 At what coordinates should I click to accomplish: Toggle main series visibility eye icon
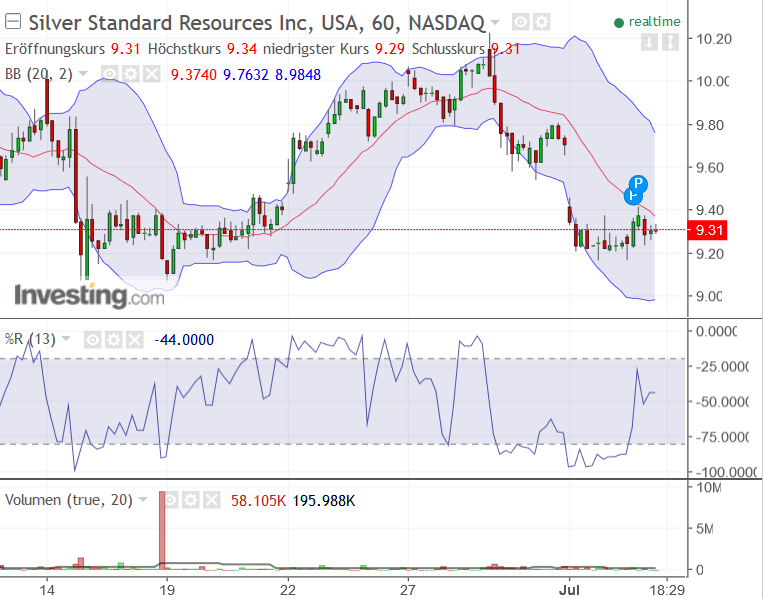pos(521,22)
